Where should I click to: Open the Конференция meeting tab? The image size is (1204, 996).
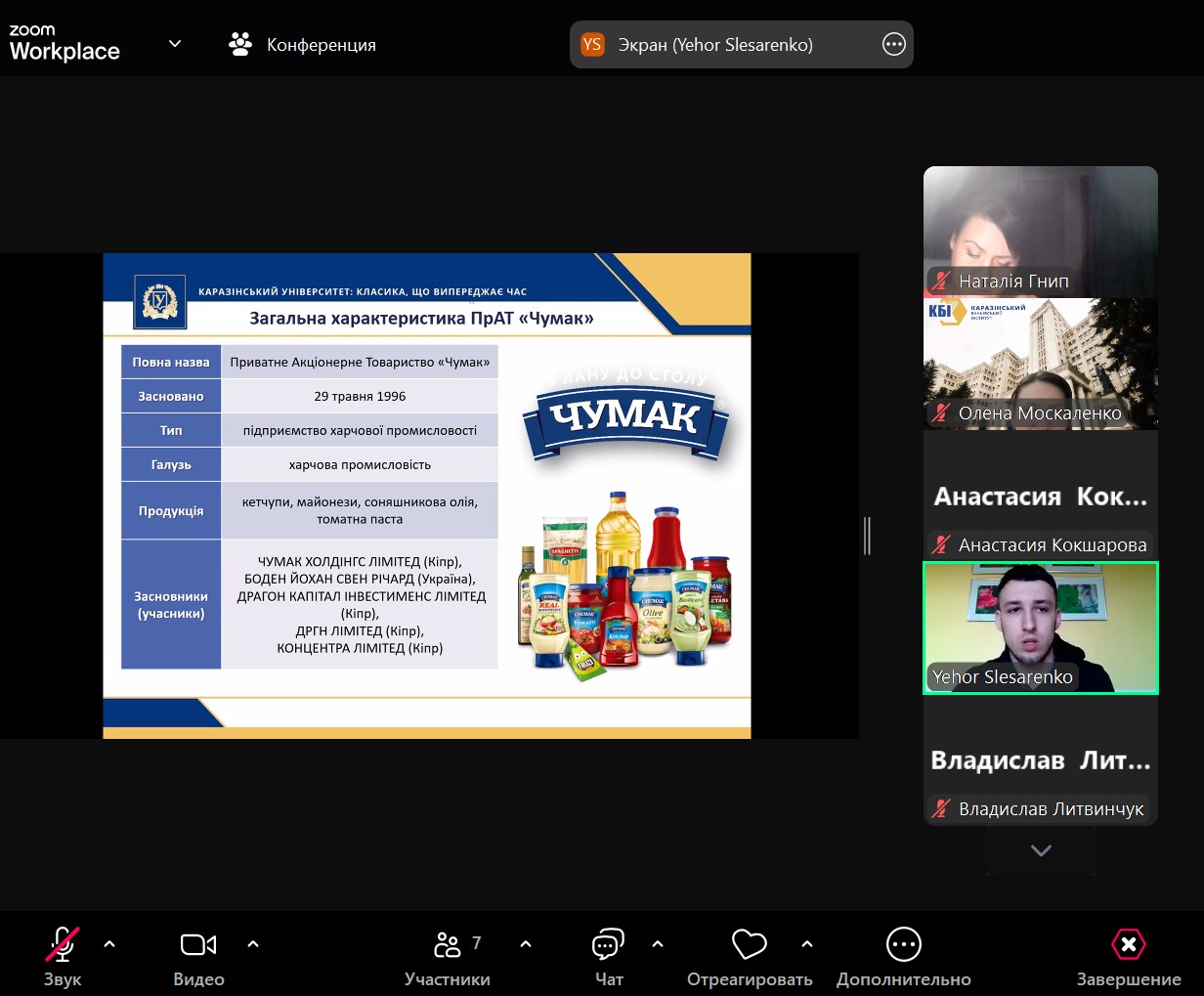[302, 45]
